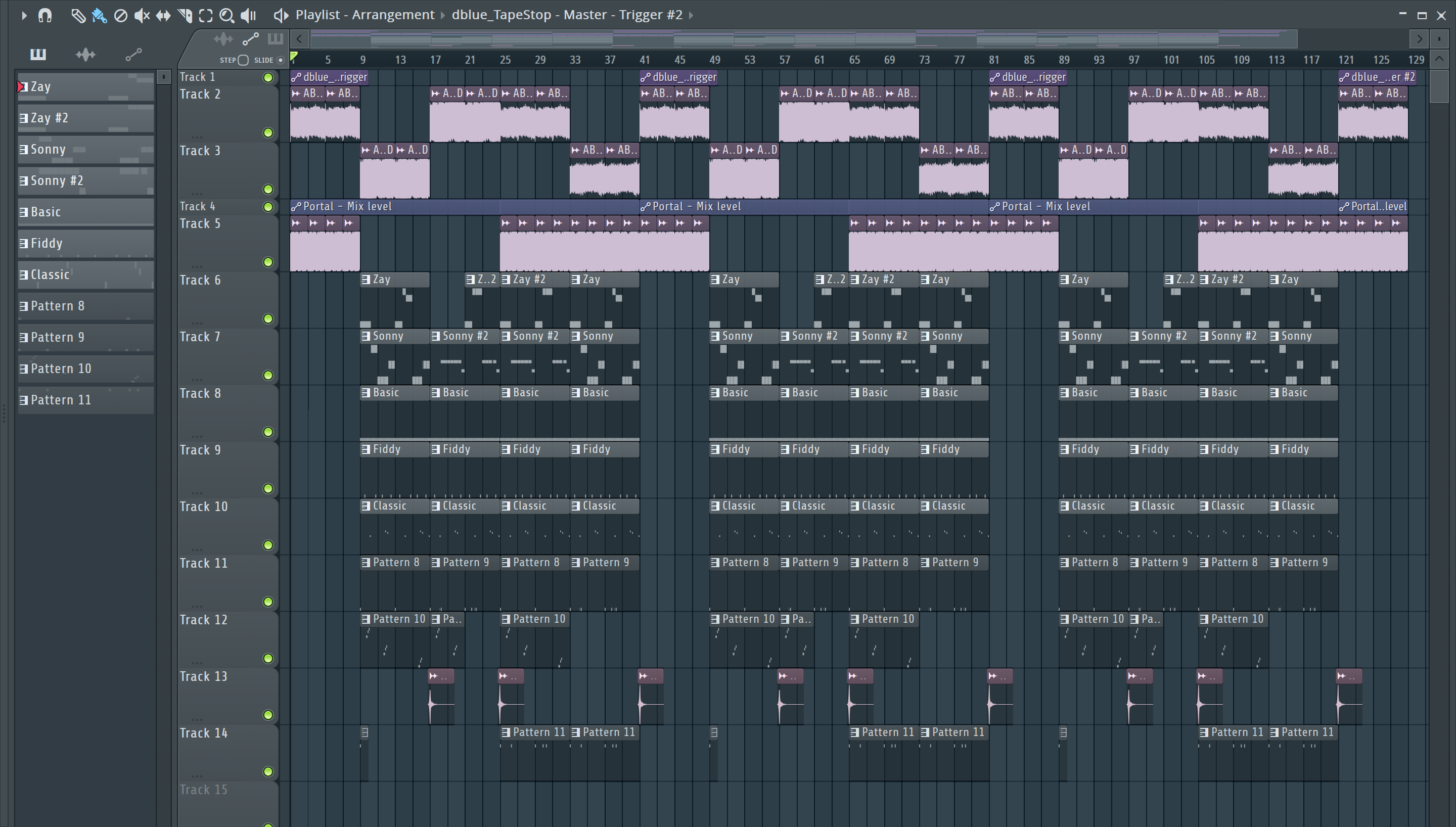1456x827 pixels.
Task: Select the Paint brush tool
Action: 100,15
